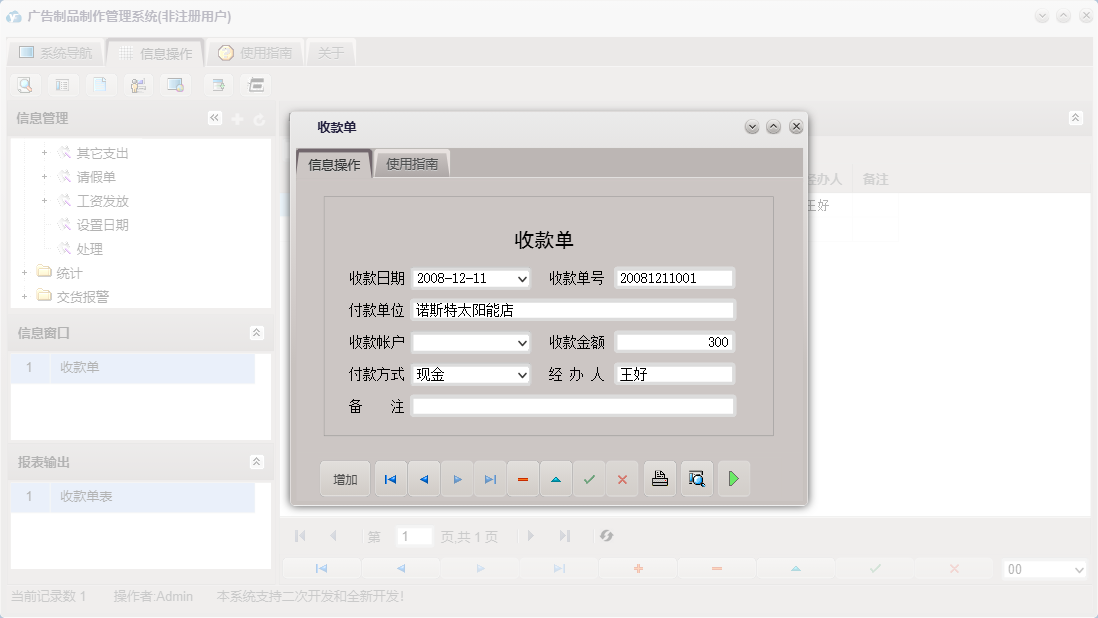Click the blue edit triangle icon
This screenshot has width=1098, height=618.
(x=556, y=478)
